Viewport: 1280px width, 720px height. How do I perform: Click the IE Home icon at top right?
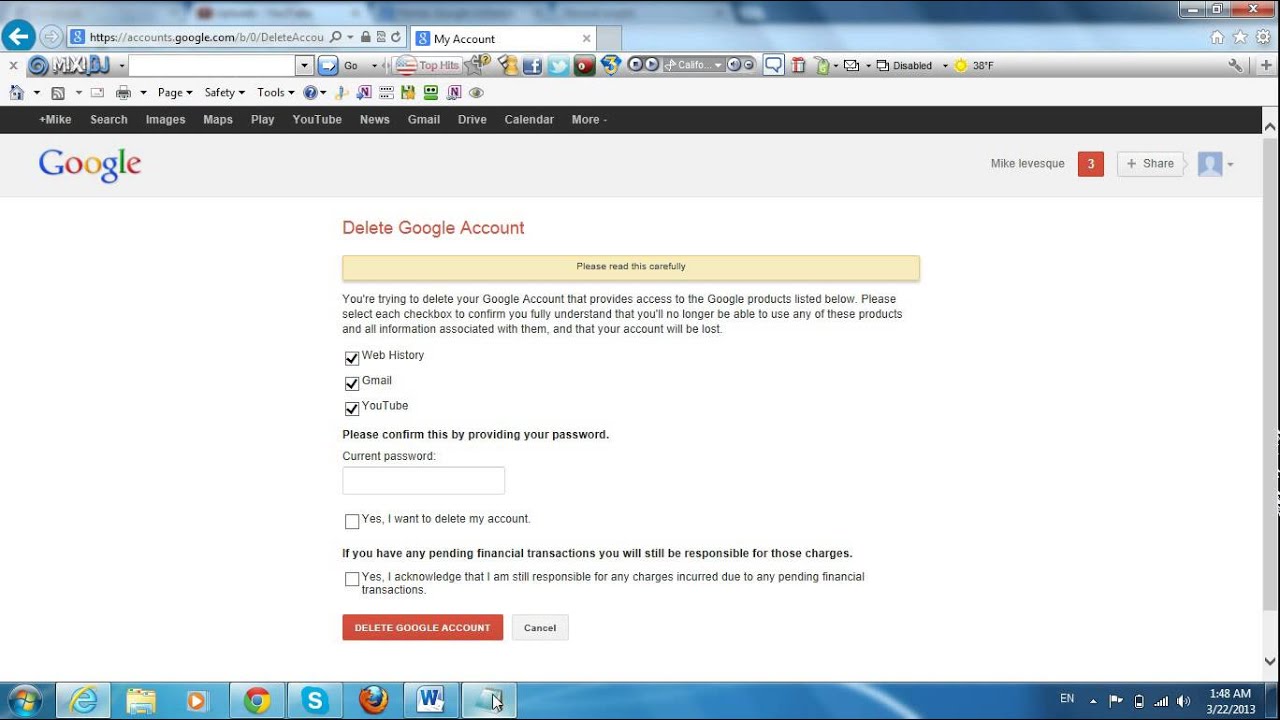pyautogui.click(x=1217, y=37)
